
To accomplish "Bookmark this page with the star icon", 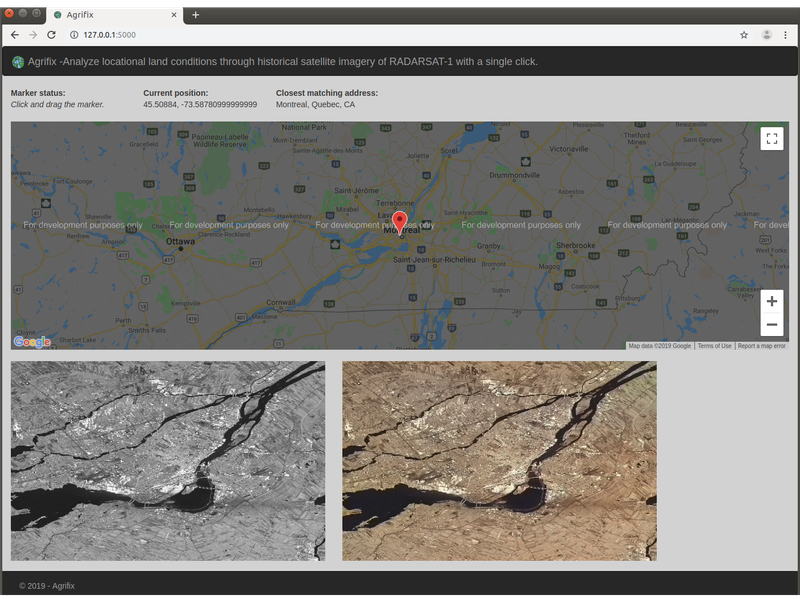I will 744,34.
